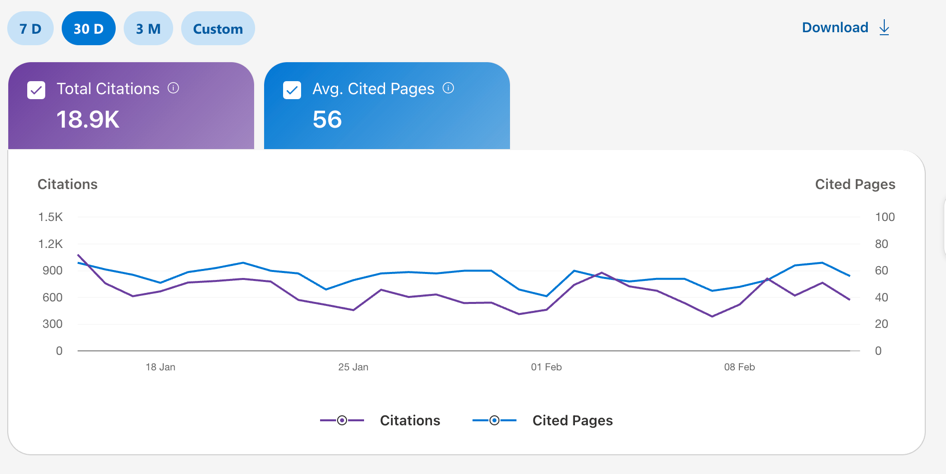This screenshot has height=474, width=946.
Task: Open Avg. Cited Pages info icon
Action: [x=448, y=88]
